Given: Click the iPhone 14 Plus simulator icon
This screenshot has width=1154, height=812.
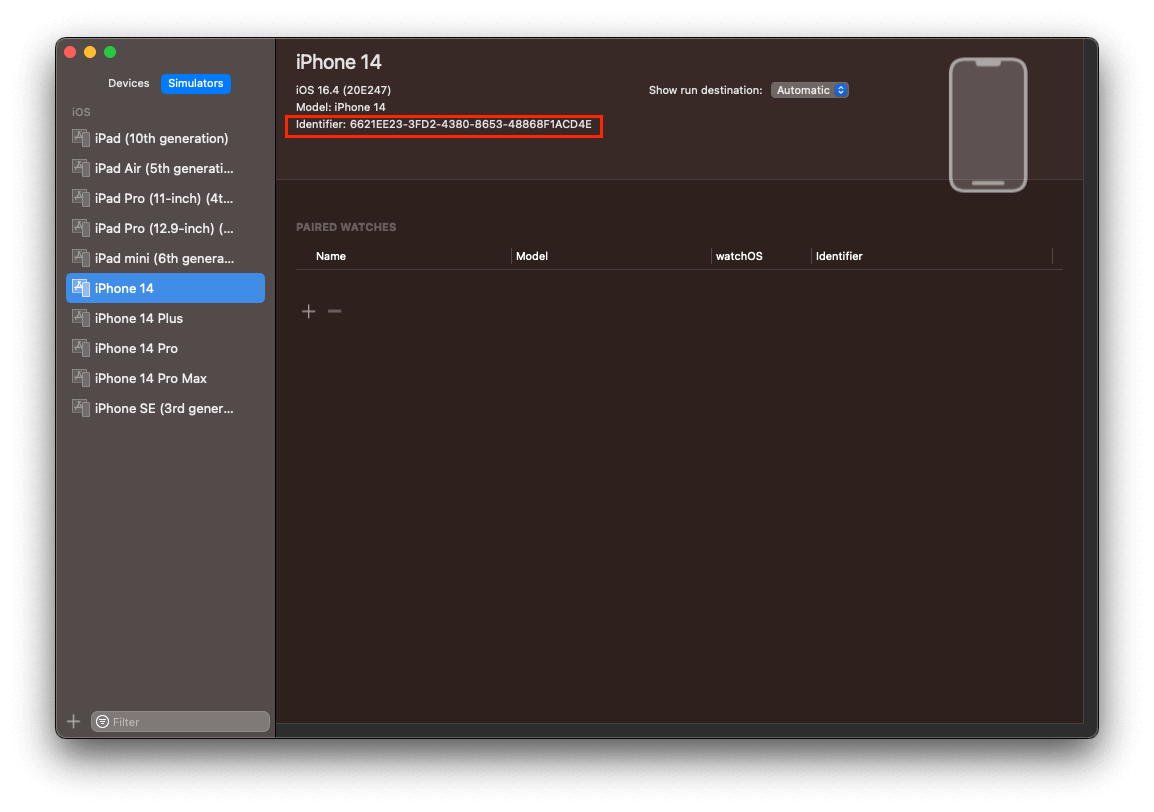Looking at the screenshot, I should tap(81, 318).
